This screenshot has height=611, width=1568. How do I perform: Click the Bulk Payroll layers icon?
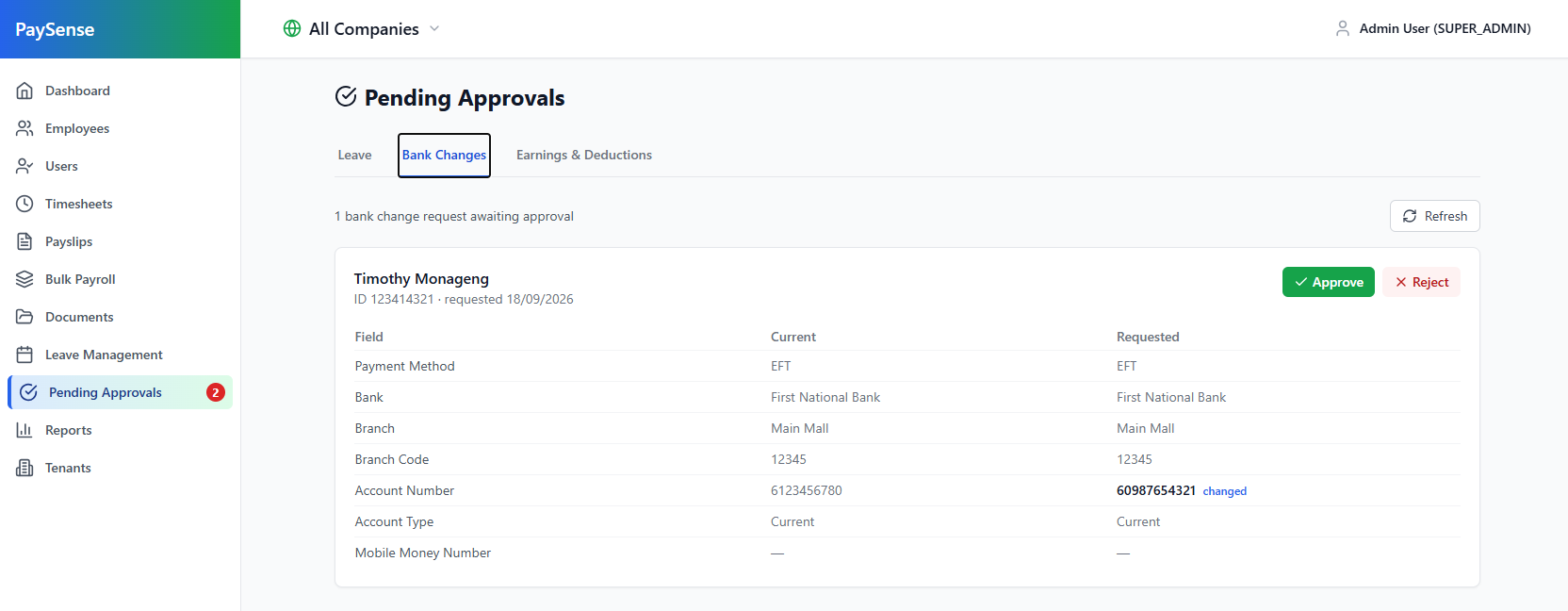click(x=24, y=279)
